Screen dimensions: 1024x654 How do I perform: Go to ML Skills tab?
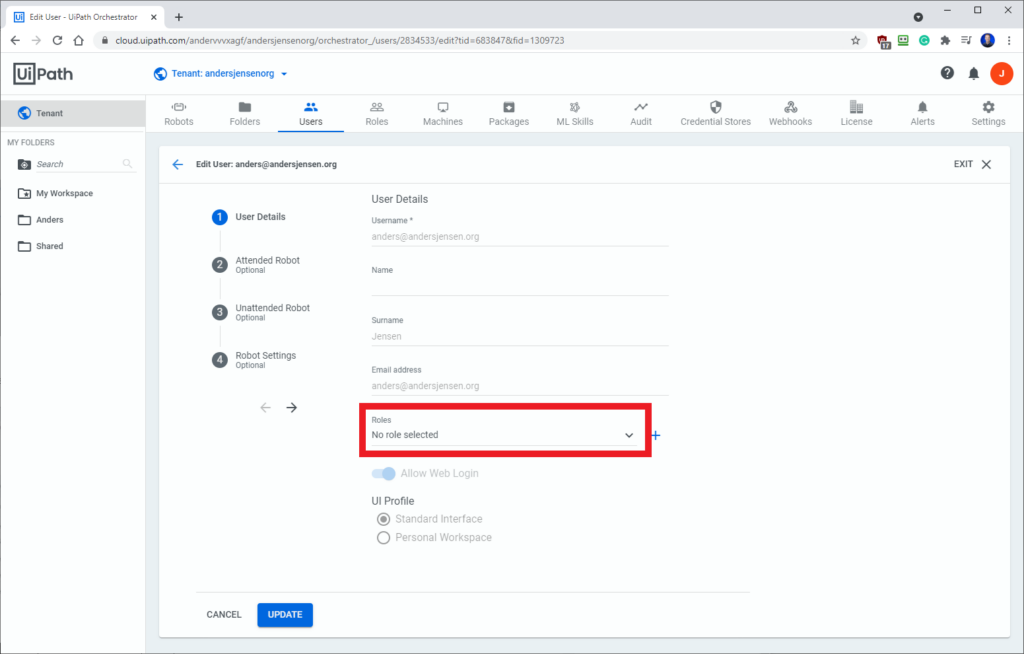pos(575,114)
